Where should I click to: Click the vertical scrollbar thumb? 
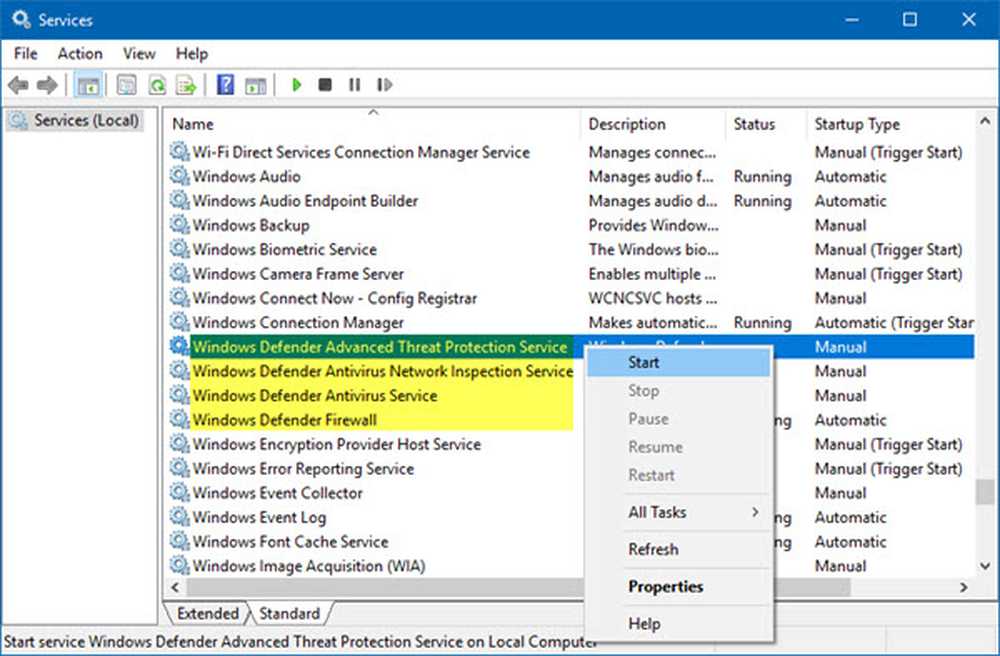pyautogui.click(x=985, y=492)
